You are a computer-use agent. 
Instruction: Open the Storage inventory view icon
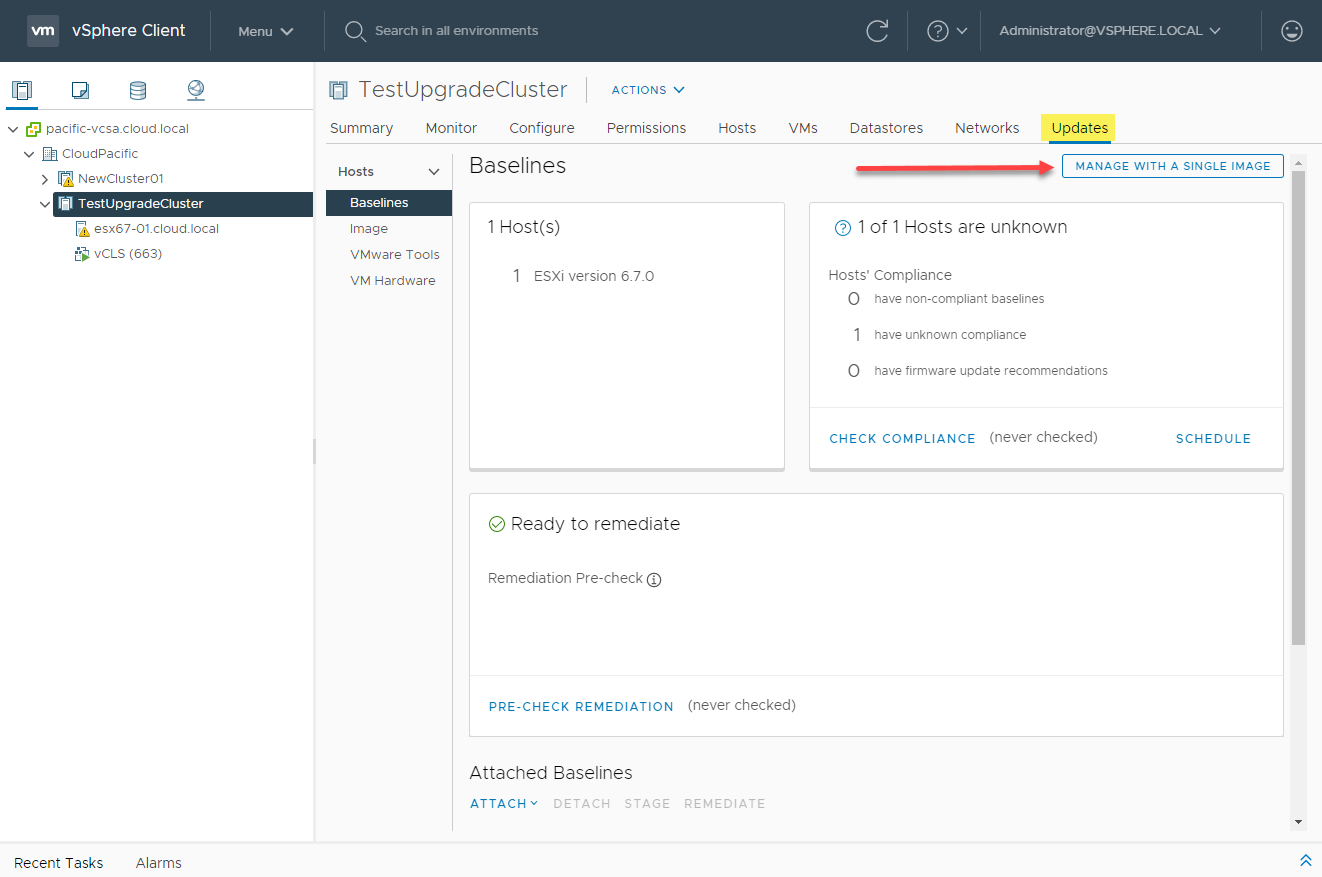click(138, 91)
